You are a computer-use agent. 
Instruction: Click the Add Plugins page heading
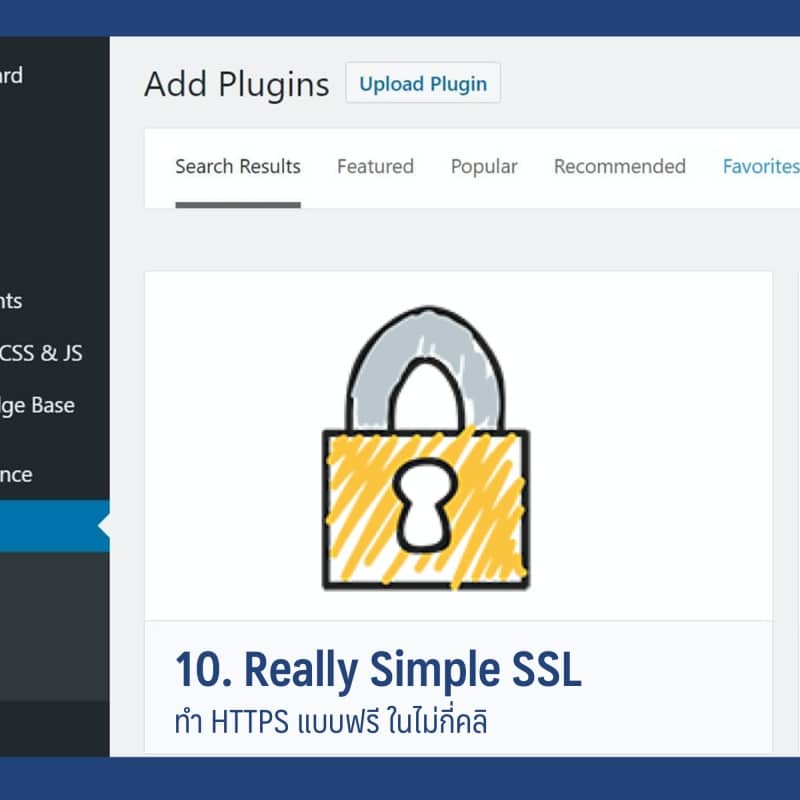[236, 85]
